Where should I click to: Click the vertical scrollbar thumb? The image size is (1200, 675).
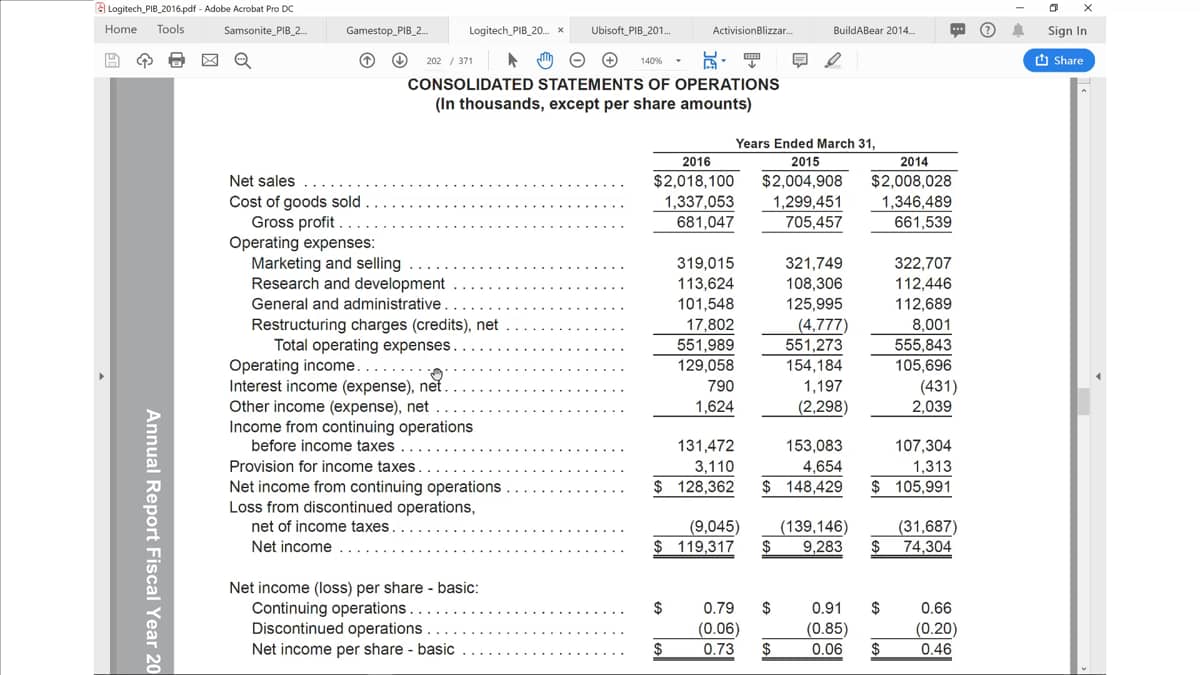click(1084, 400)
